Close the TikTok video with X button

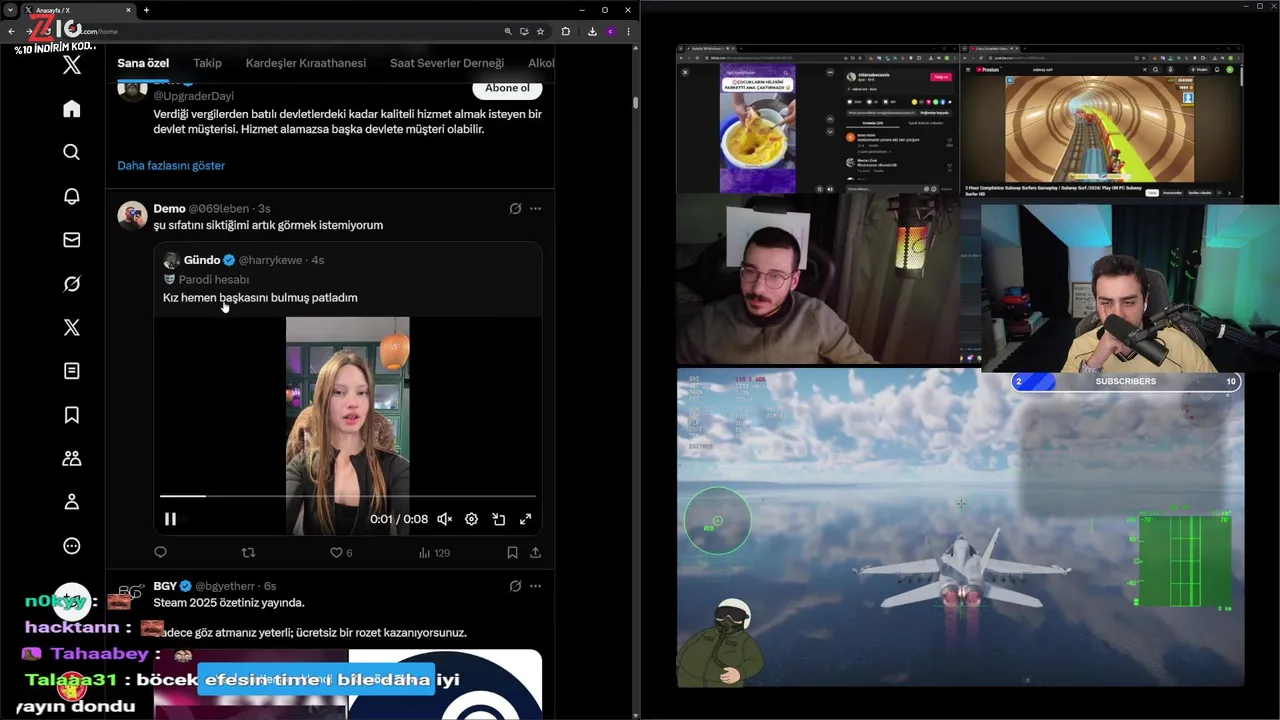(685, 73)
